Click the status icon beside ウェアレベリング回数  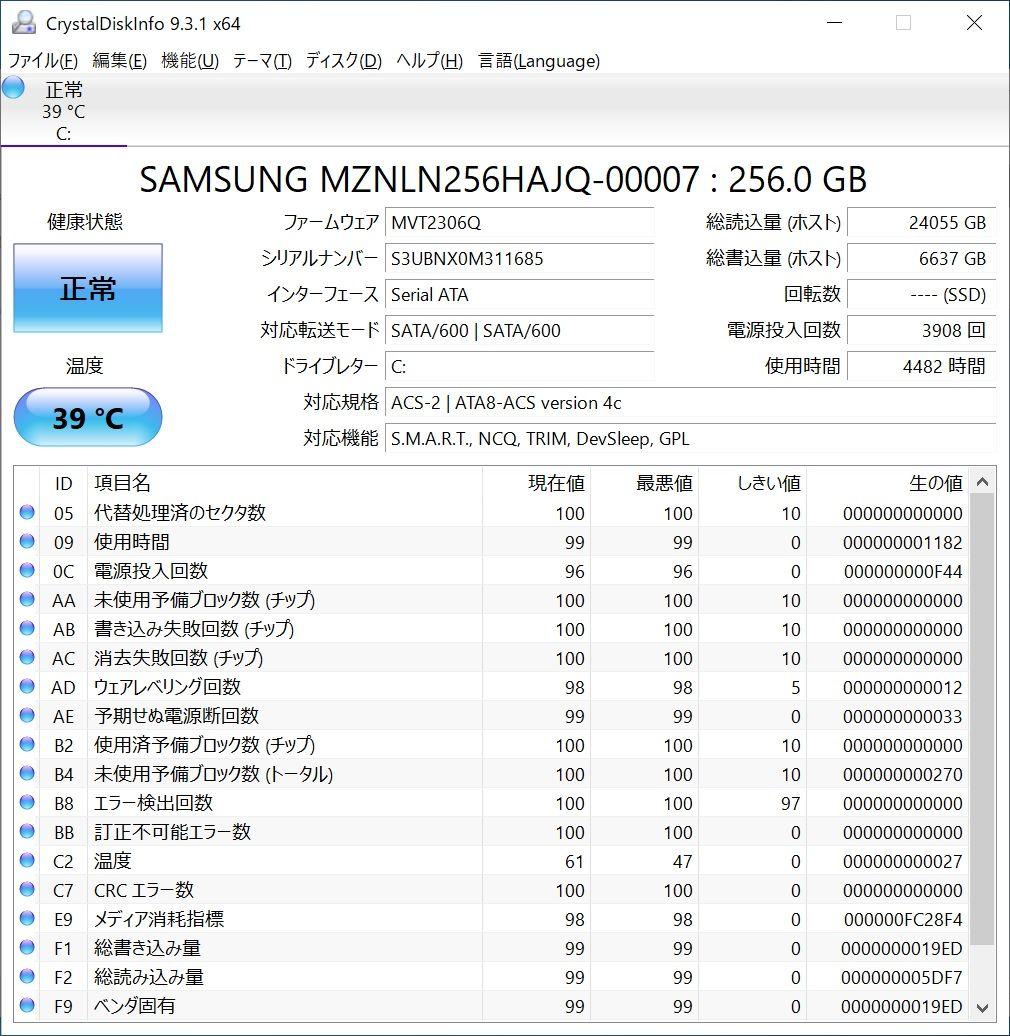point(26,687)
